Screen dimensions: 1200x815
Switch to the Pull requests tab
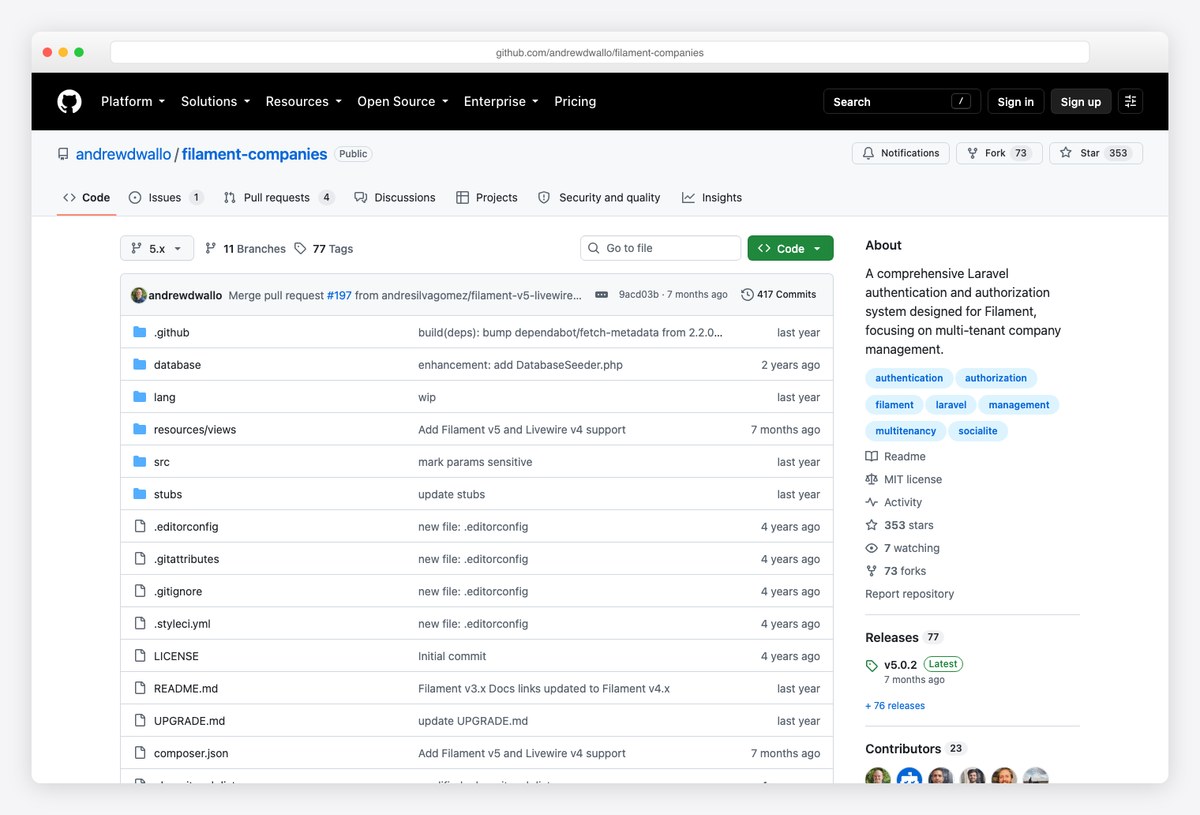[x=279, y=198]
